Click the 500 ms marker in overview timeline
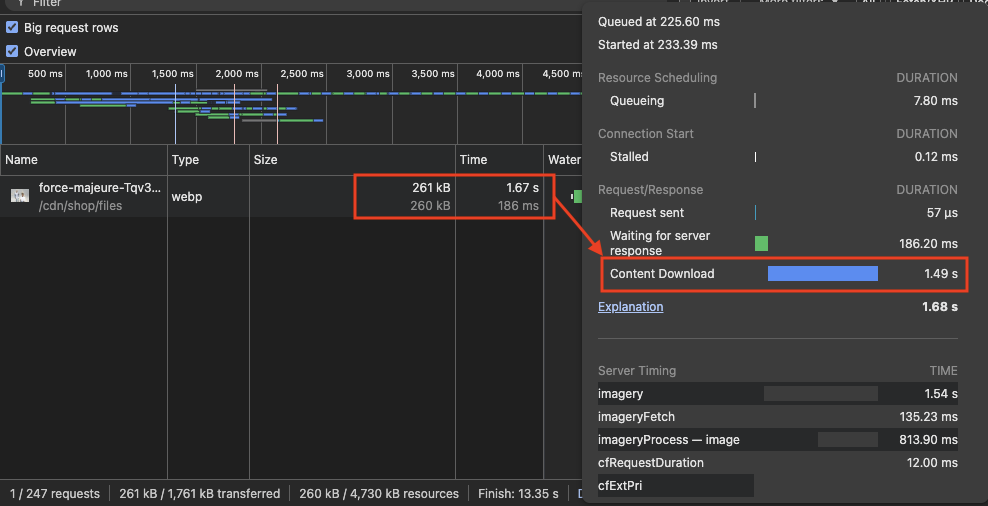 click(x=45, y=74)
